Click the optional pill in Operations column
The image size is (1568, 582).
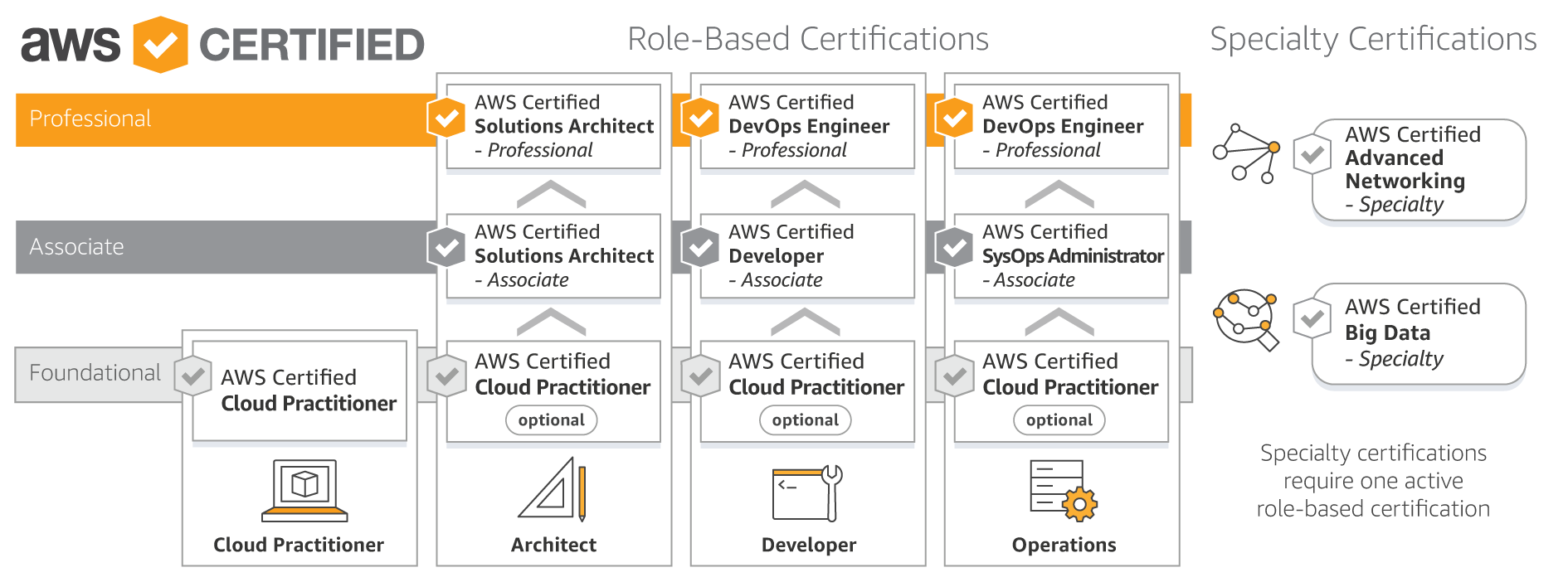point(1059,420)
